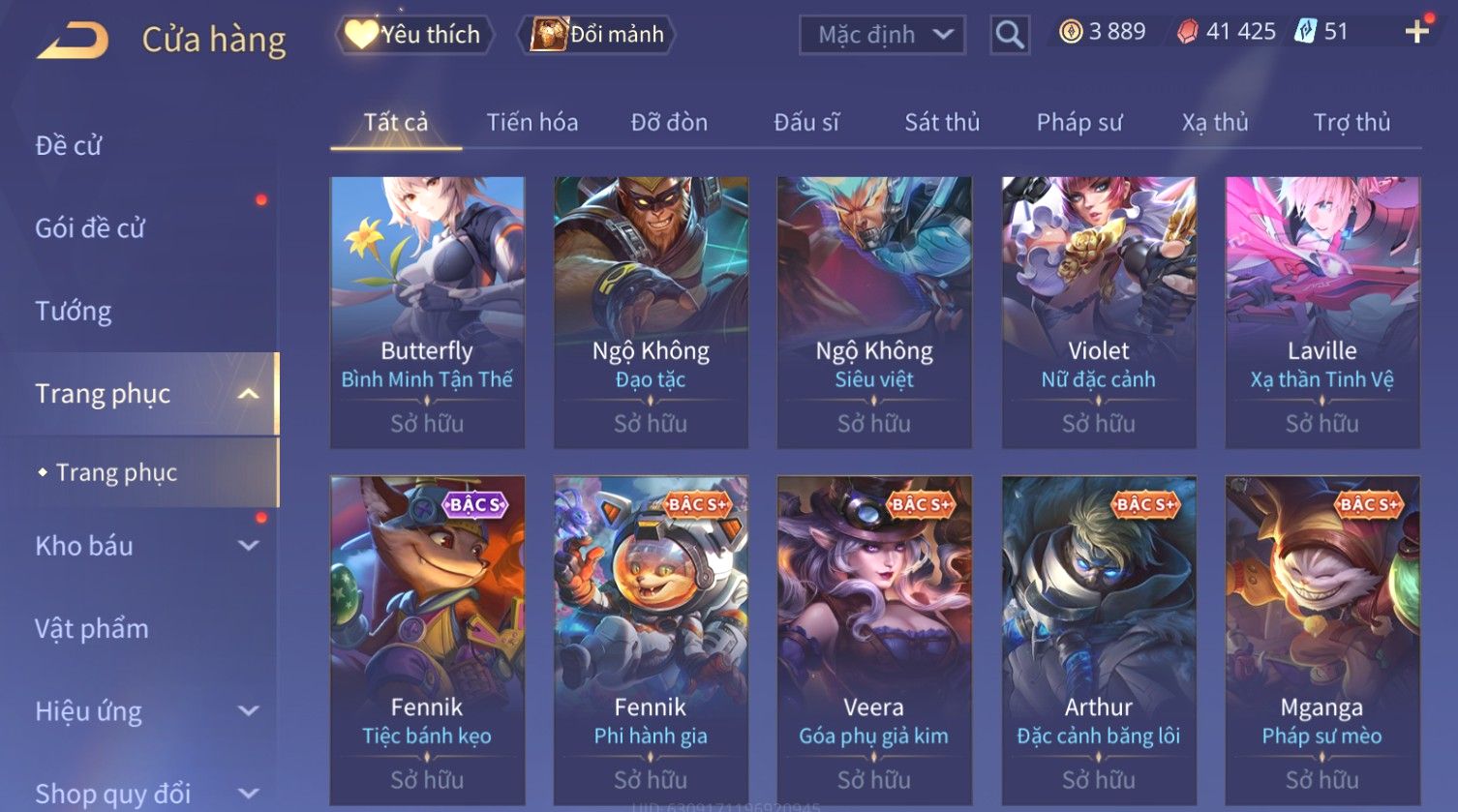Open Yêu thích heart favorites

tap(414, 35)
